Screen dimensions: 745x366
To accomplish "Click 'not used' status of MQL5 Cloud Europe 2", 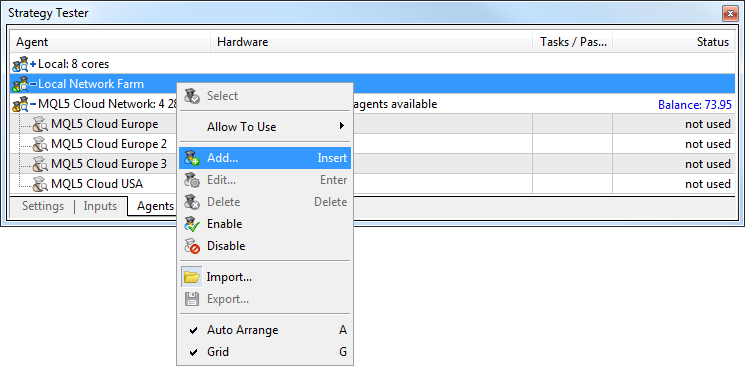I will [x=707, y=144].
